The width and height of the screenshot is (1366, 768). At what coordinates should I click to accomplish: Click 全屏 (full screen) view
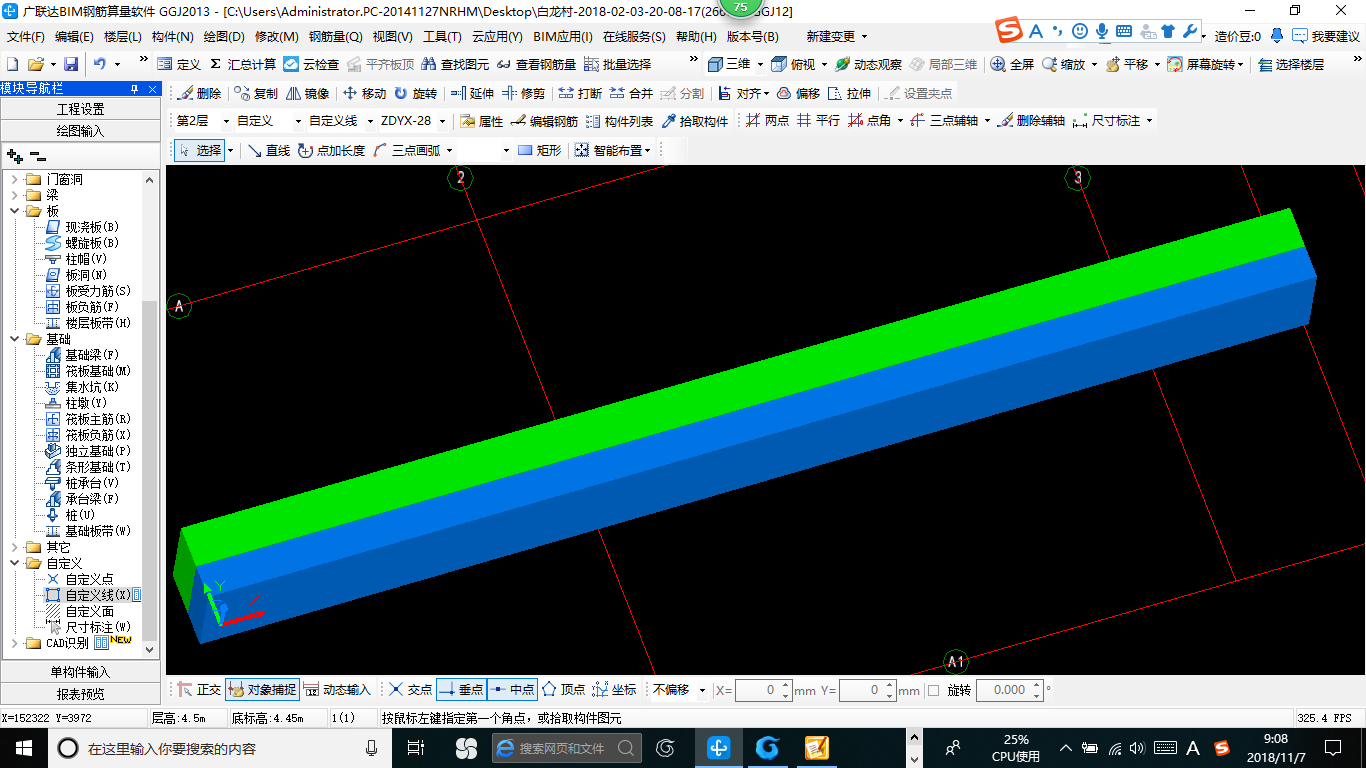tap(1012, 64)
